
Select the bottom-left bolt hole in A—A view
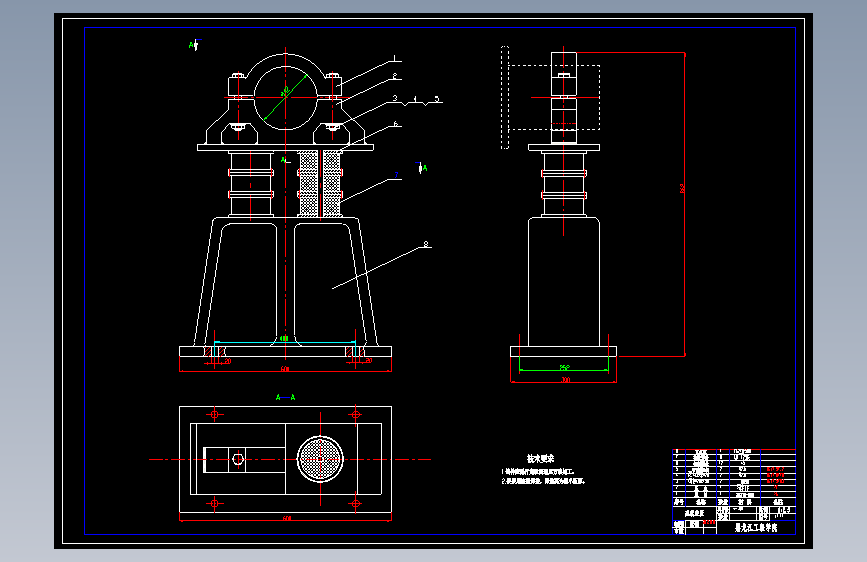pyautogui.click(x=215, y=503)
